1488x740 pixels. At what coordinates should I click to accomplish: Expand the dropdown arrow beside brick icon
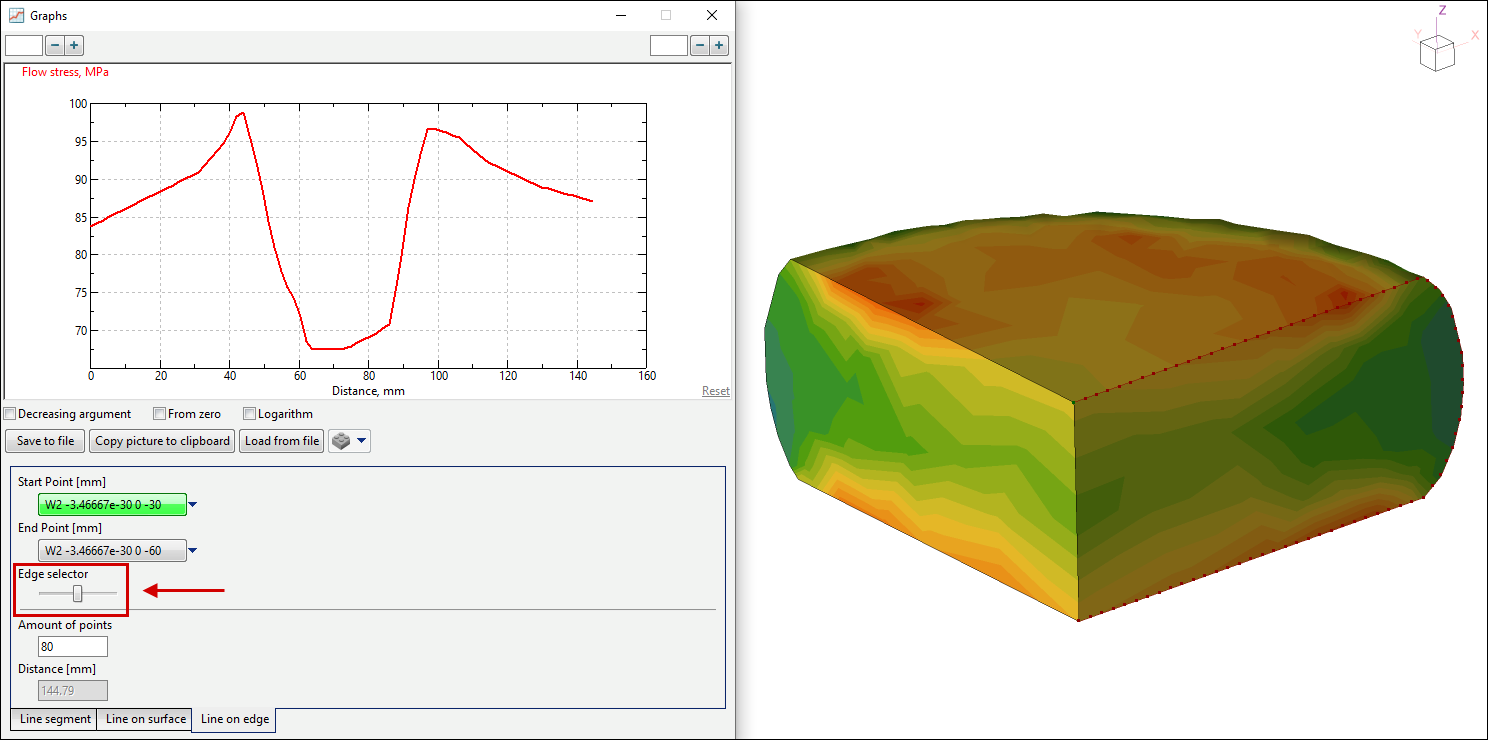pos(362,441)
